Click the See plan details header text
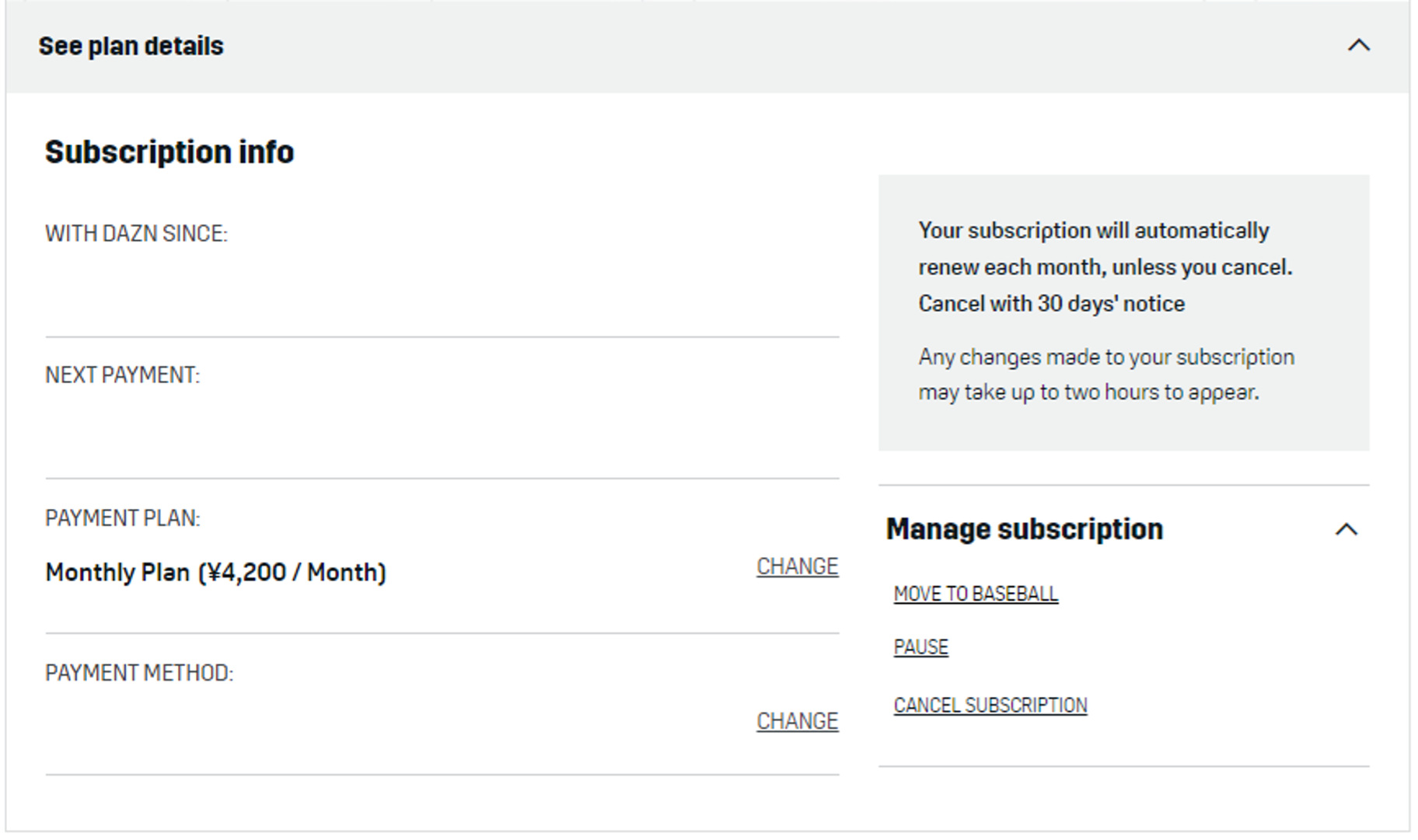 pyautogui.click(x=131, y=47)
